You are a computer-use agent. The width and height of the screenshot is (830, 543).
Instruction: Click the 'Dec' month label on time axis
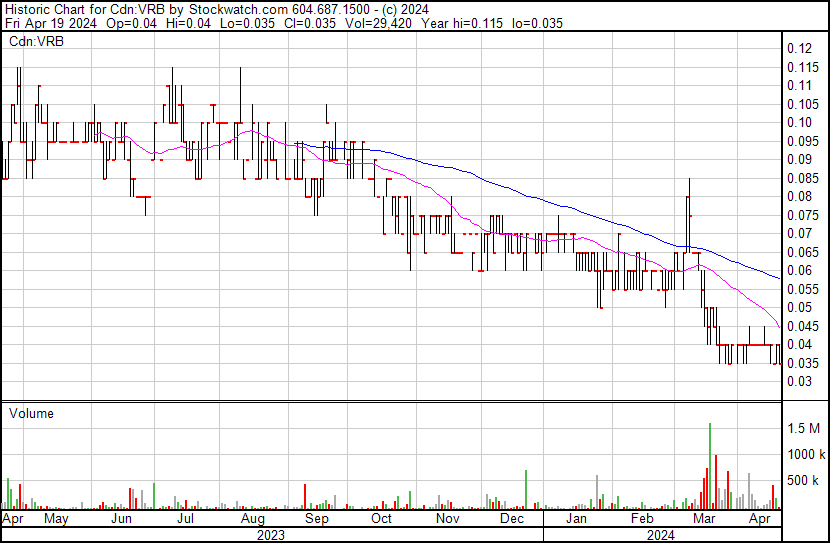pyautogui.click(x=512, y=518)
